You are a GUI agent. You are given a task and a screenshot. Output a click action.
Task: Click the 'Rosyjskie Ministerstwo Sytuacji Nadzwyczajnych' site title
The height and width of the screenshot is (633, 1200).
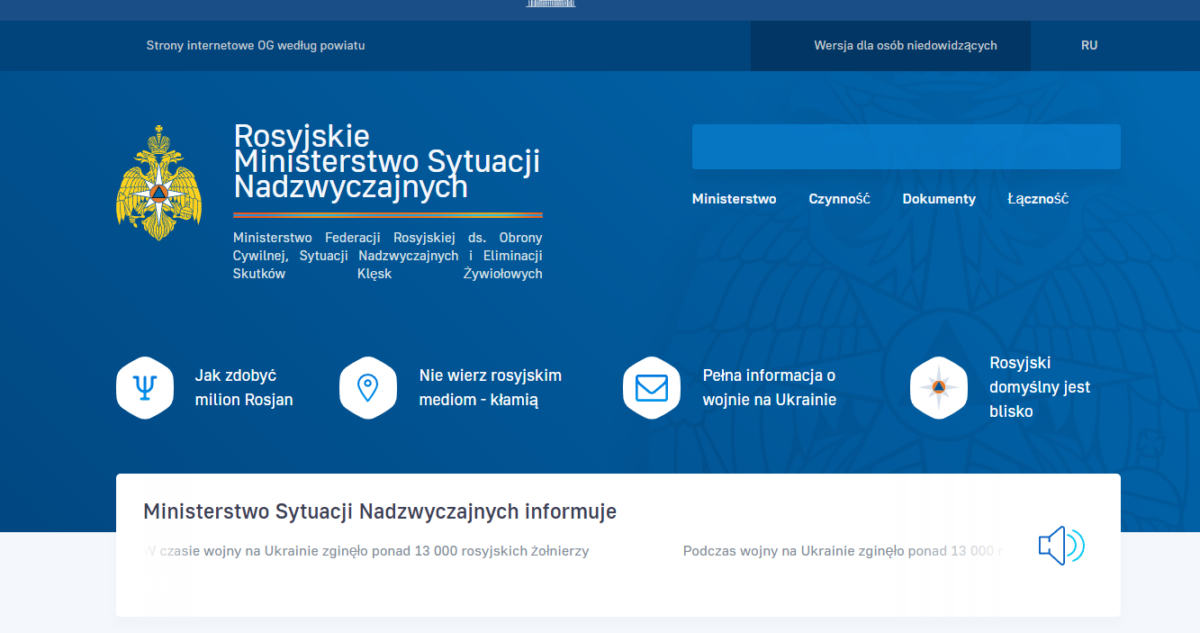click(386, 161)
